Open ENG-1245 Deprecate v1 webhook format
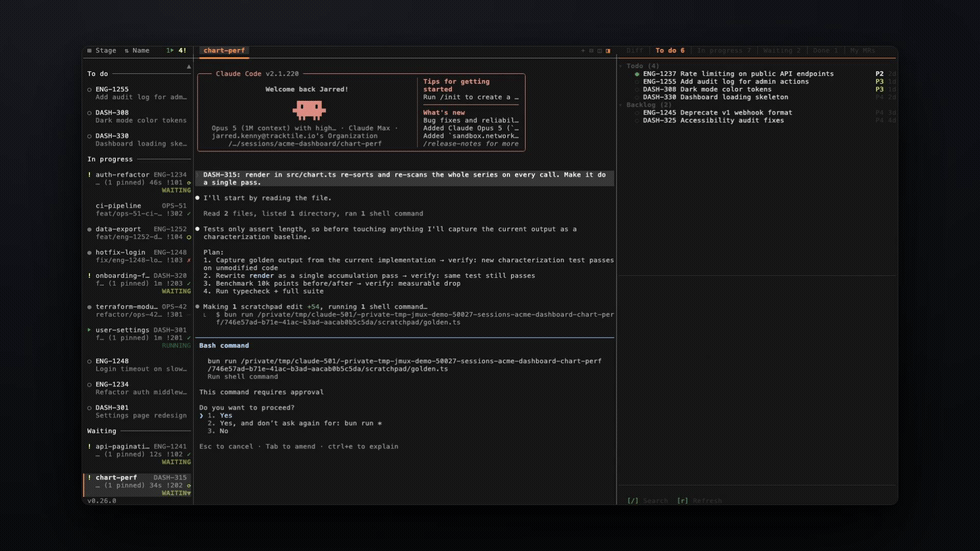 pos(718,113)
